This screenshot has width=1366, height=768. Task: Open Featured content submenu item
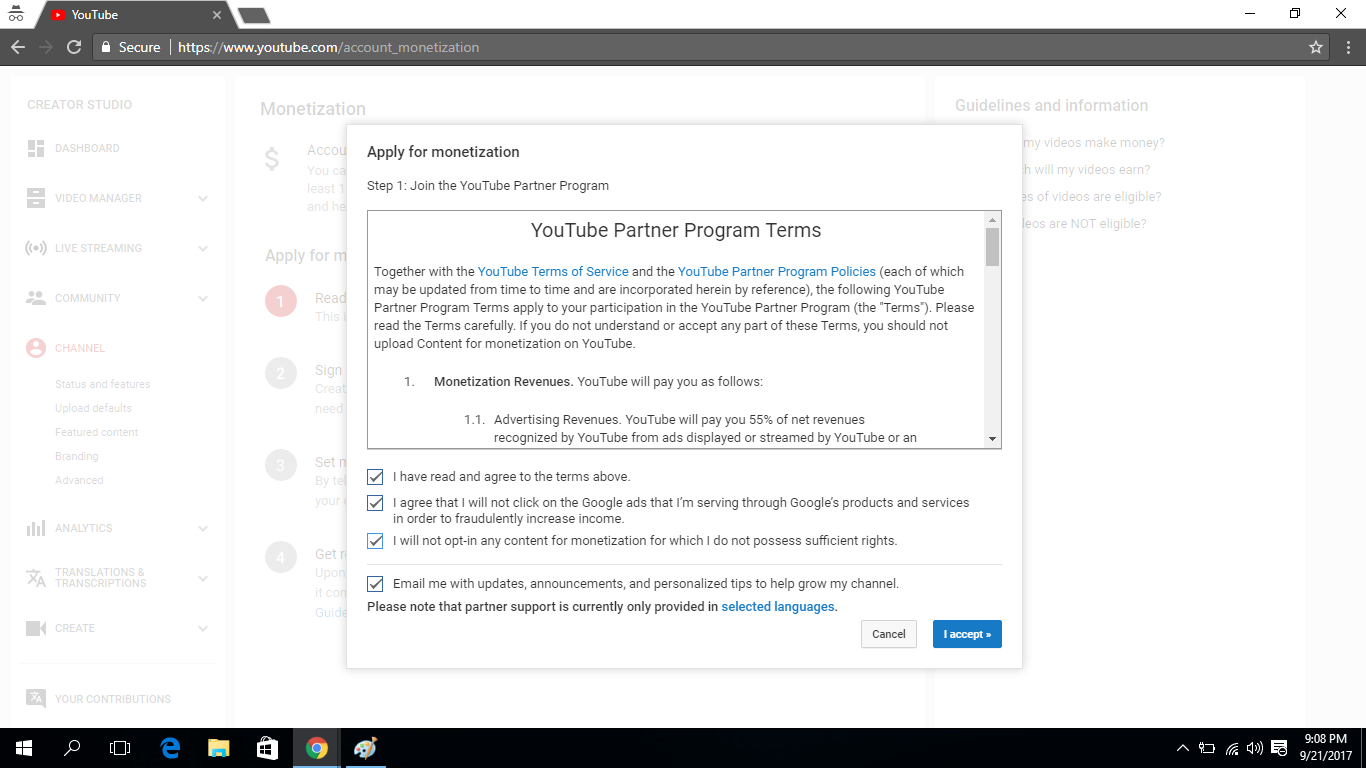point(97,432)
